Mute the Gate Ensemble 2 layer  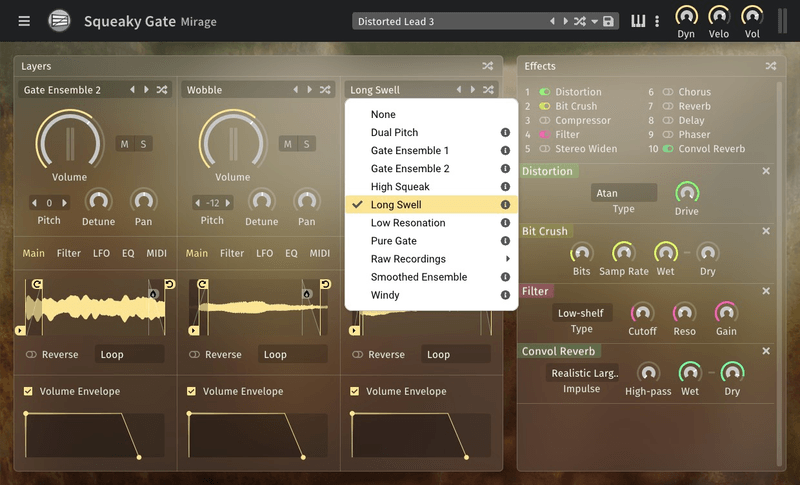click(x=125, y=144)
